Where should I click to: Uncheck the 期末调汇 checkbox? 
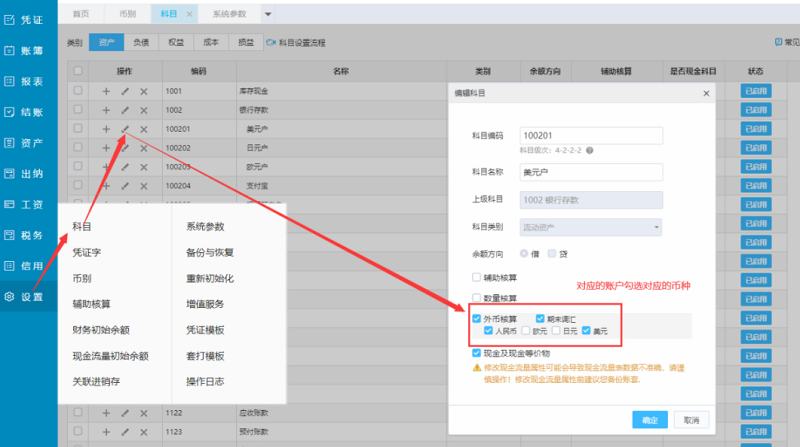540,318
